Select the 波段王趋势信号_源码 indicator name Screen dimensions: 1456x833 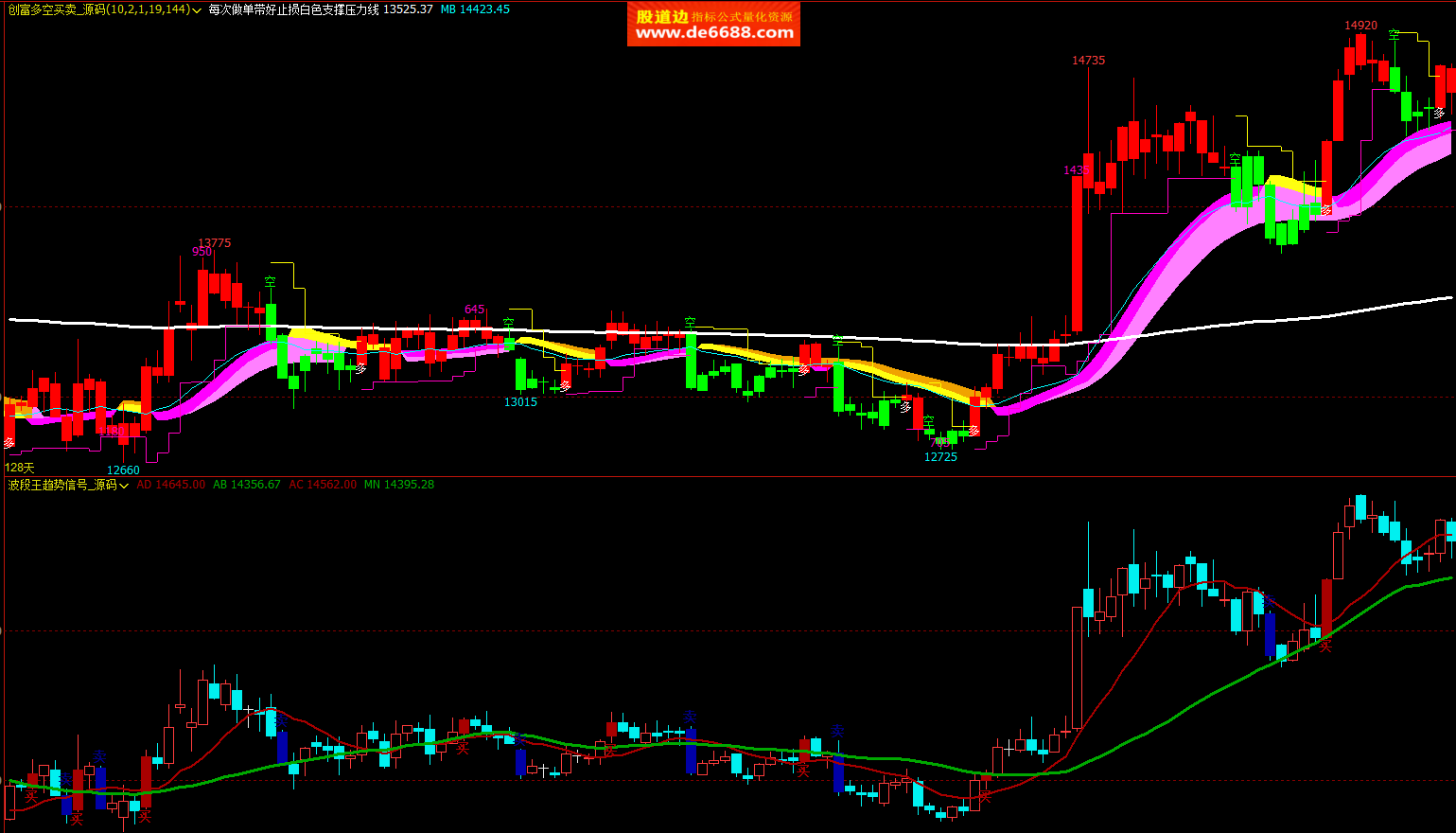click(x=61, y=485)
